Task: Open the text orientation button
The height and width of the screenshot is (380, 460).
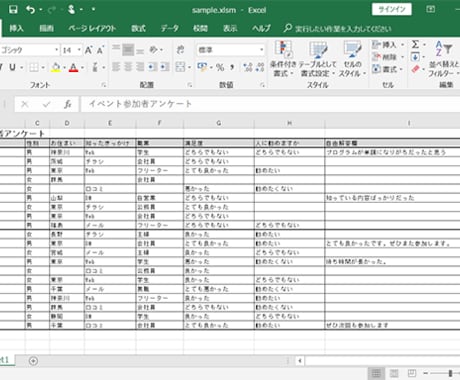Action: pyautogui.click(x=154, y=50)
